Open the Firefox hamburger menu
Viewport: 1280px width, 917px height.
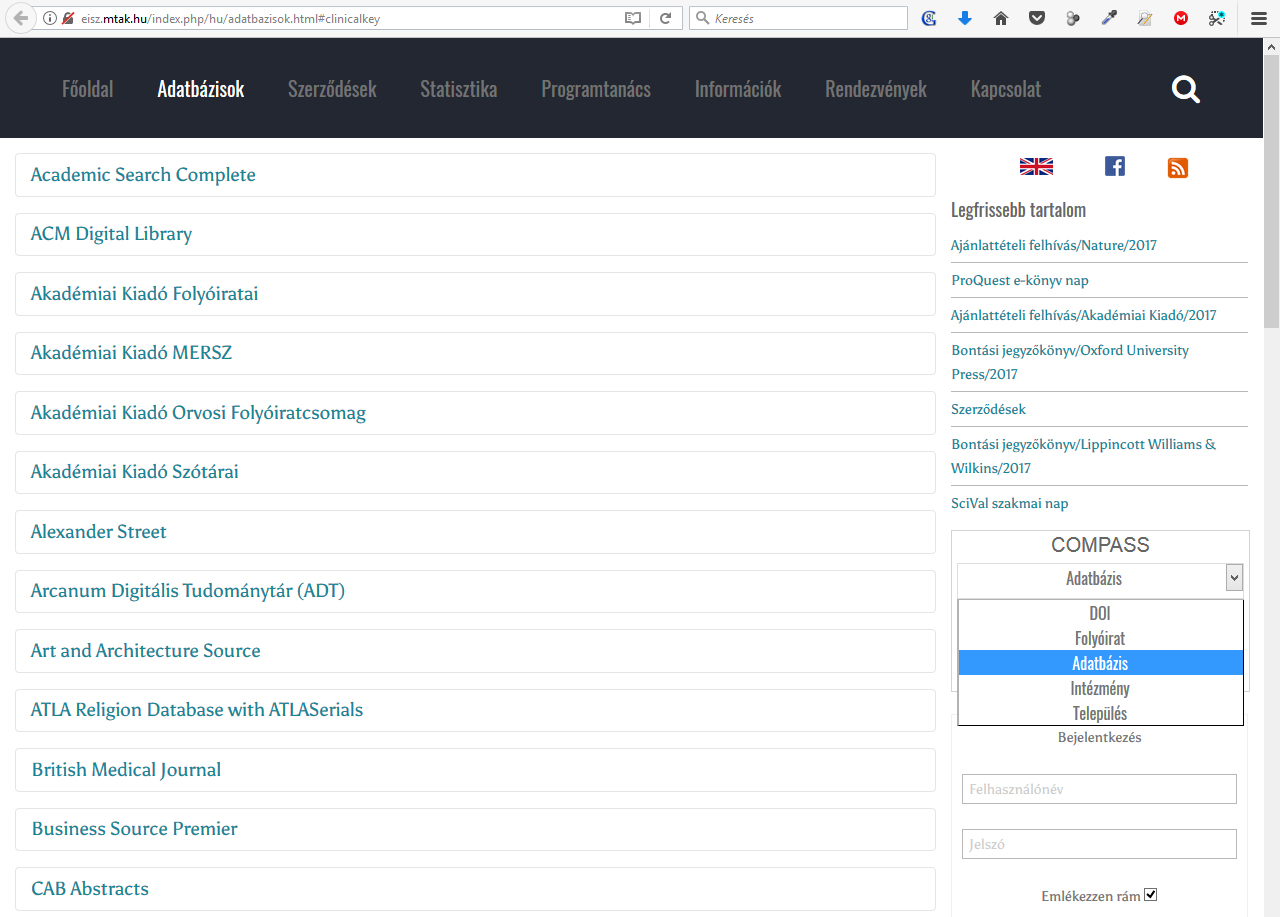(x=1259, y=18)
